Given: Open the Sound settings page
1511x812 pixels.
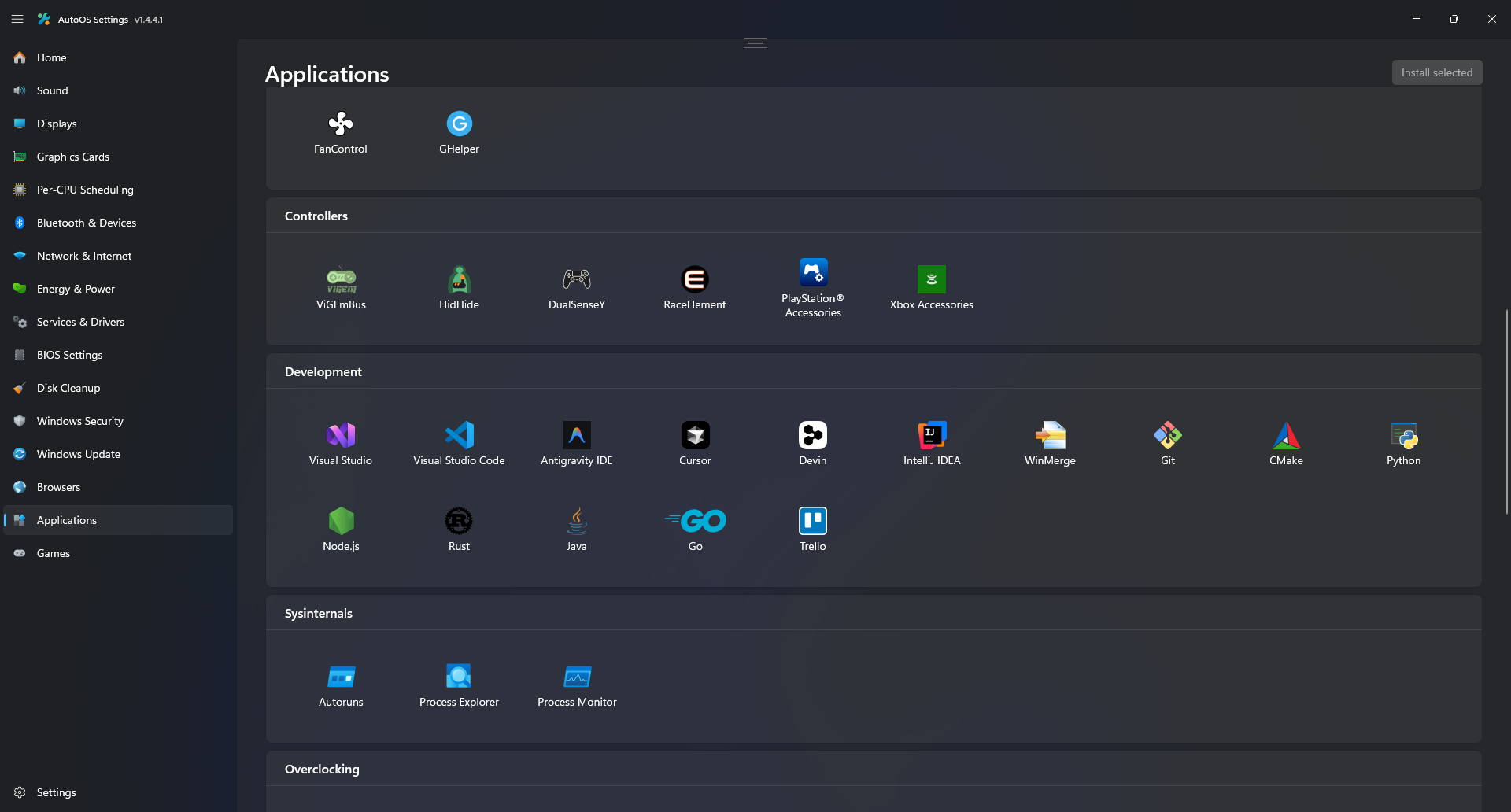Looking at the screenshot, I should coord(118,90).
